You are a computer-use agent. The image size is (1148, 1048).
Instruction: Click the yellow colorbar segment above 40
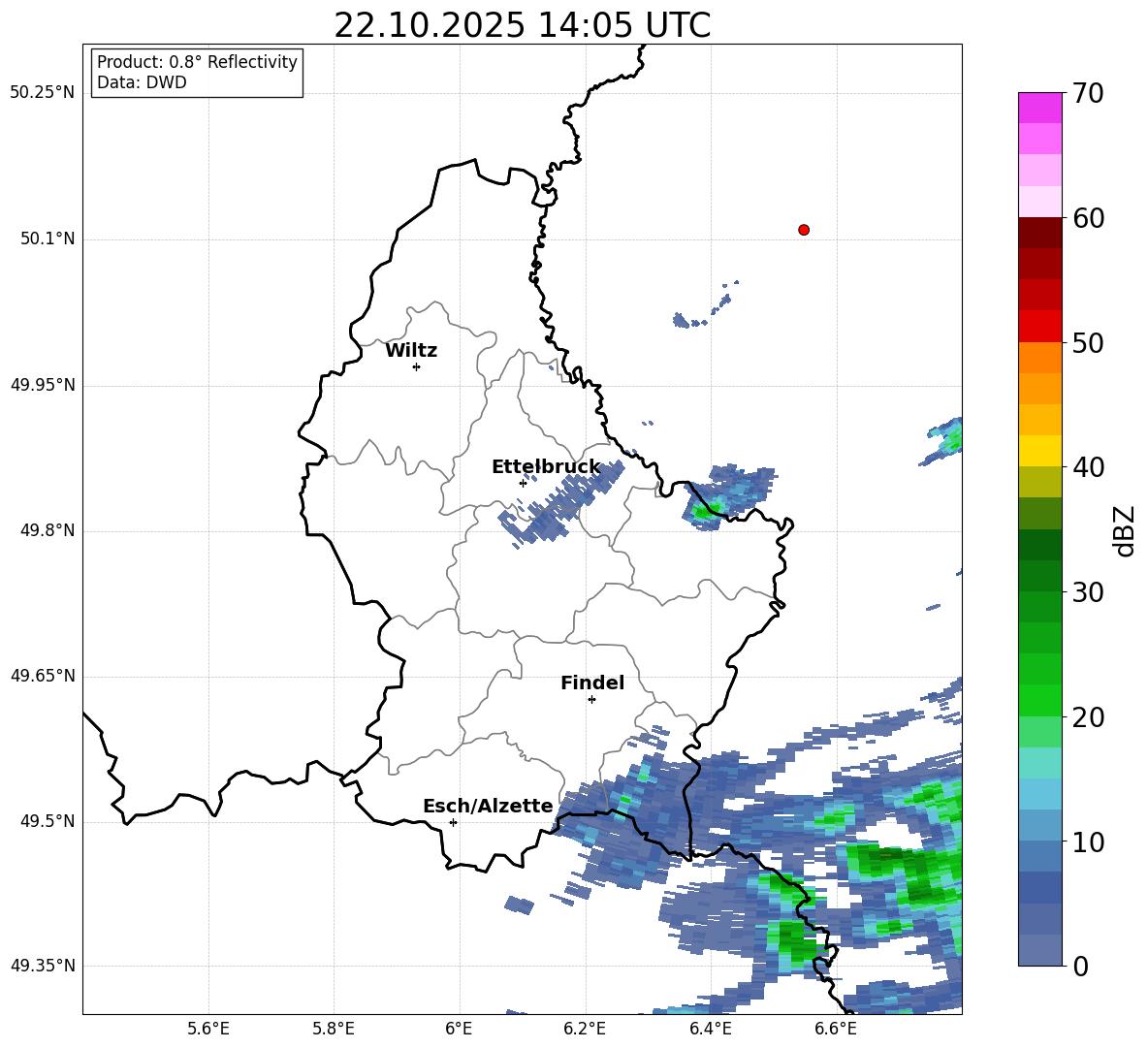[1039, 451]
